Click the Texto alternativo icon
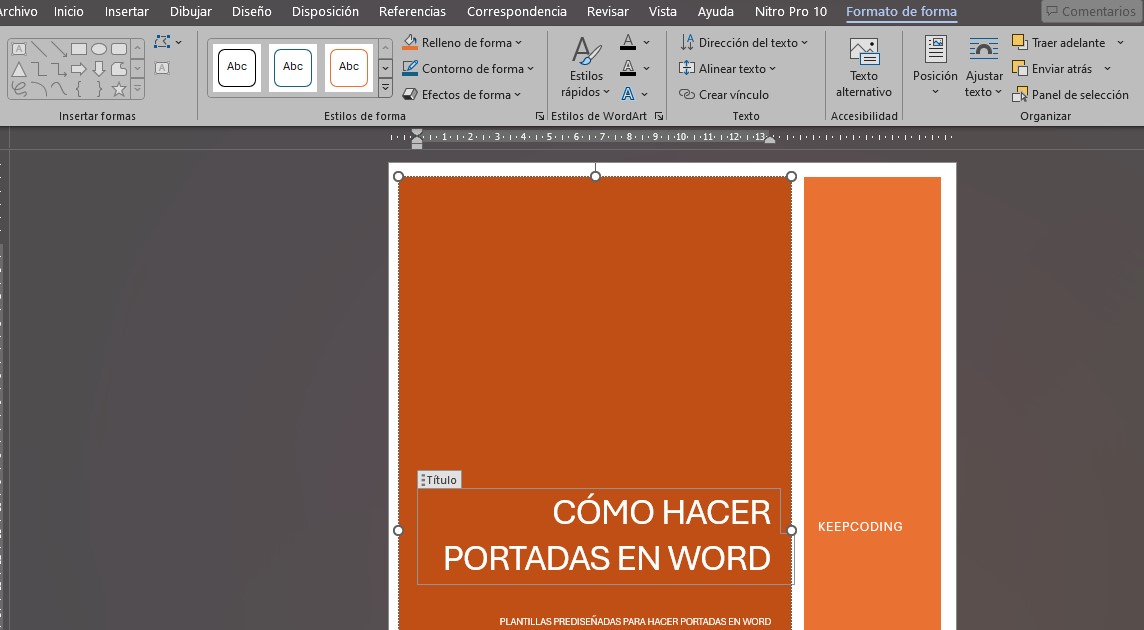This screenshot has width=1144, height=630. click(864, 51)
